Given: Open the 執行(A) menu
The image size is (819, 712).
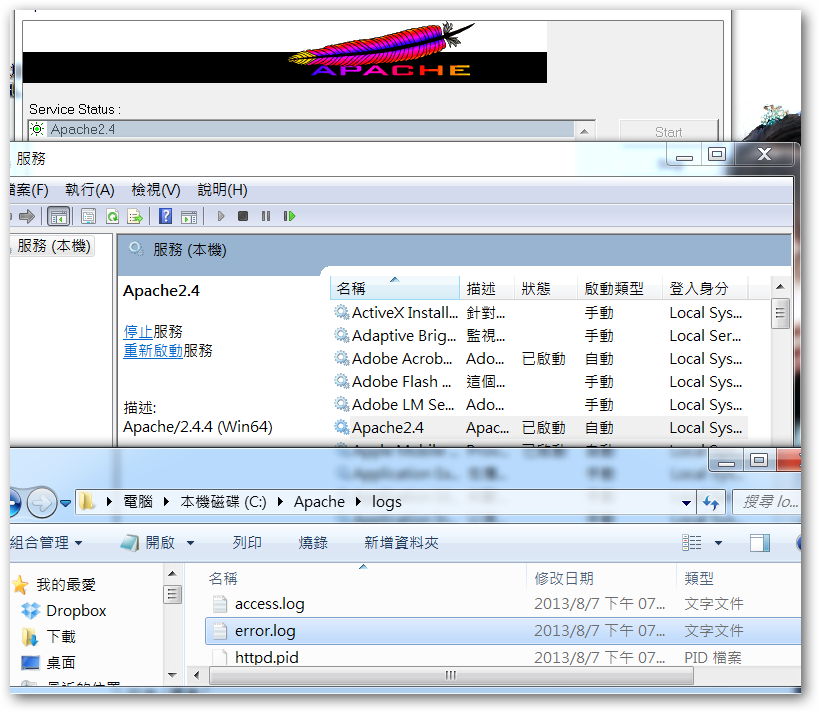Looking at the screenshot, I should click(x=90, y=190).
